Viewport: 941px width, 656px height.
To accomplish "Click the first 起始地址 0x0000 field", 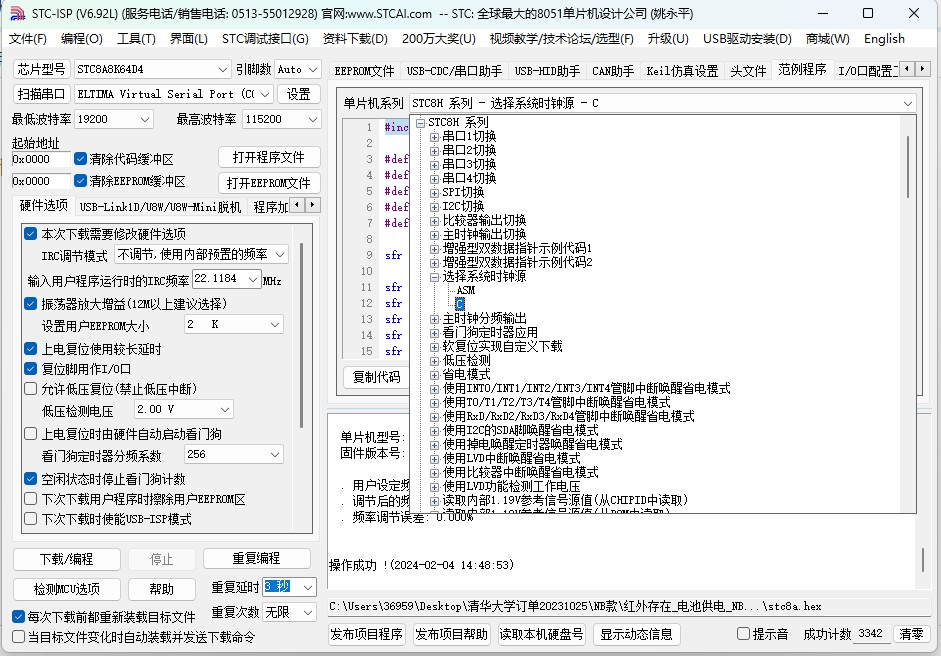I will tap(41, 159).
